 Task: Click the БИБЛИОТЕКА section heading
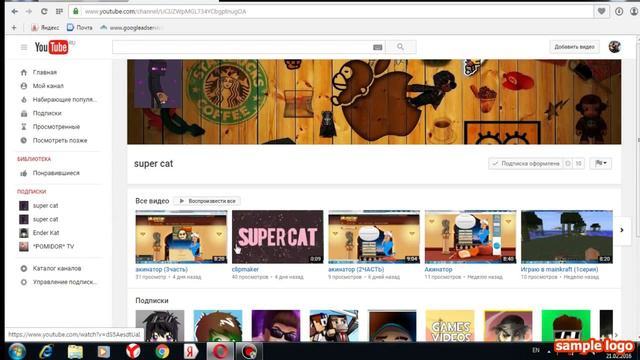34,159
